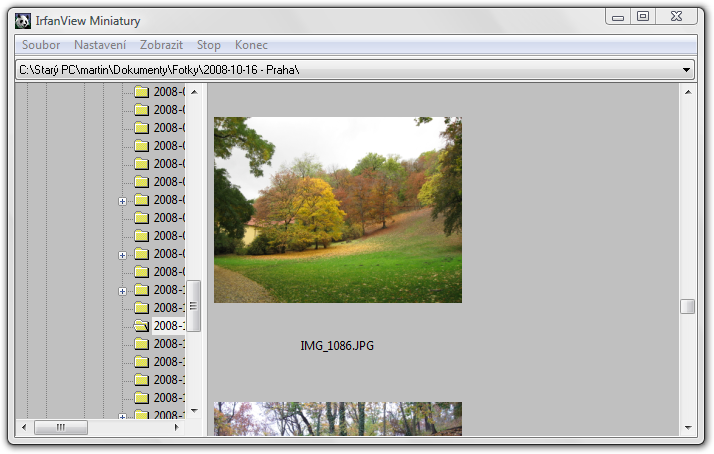Select the open folder icon in tree
The image size is (714, 454).
141,326
